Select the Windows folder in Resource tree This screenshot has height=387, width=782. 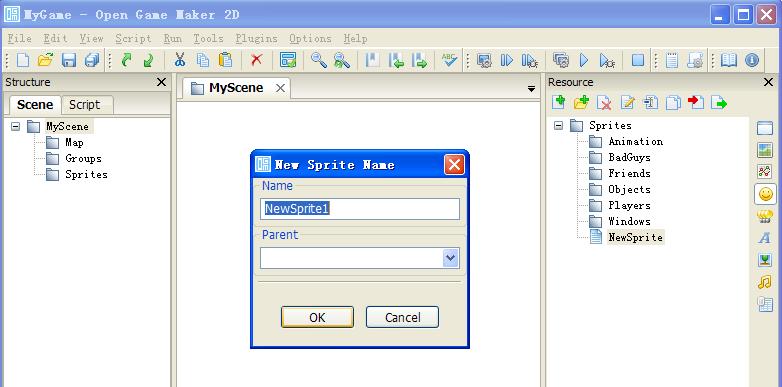(629, 221)
